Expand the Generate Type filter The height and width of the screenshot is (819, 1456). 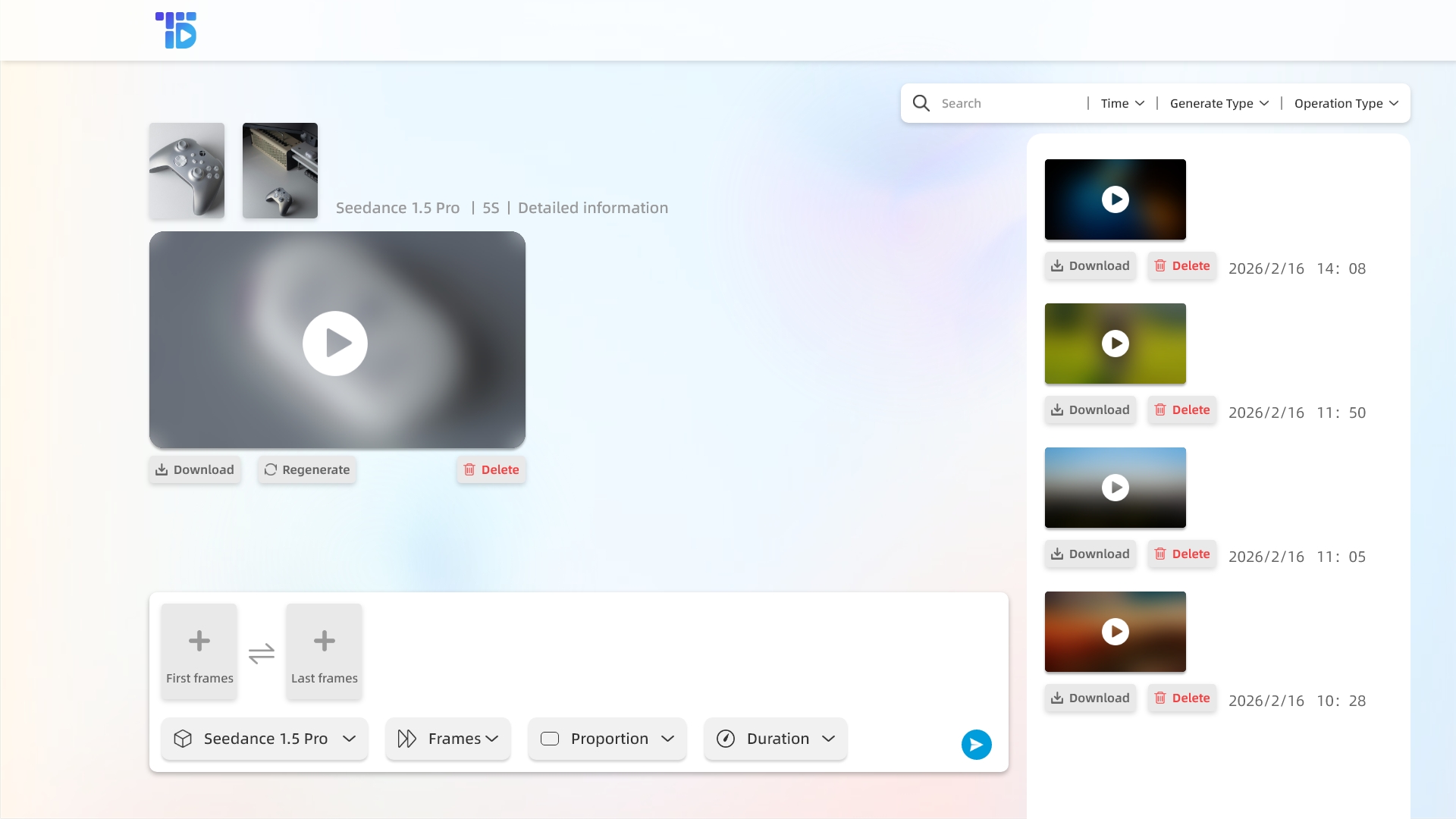[x=1219, y=103]
